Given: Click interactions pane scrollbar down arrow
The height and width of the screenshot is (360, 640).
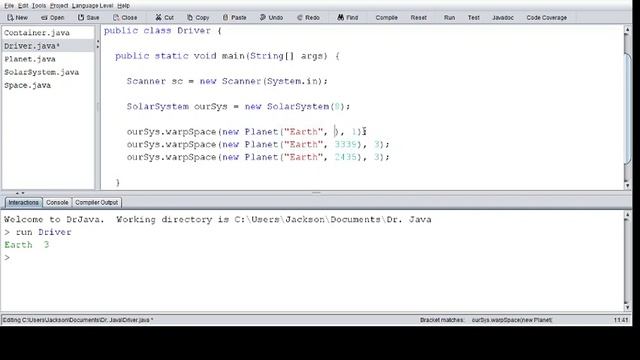Looking at the screenshot, I should pyautogui.click(x=627, y=307).
